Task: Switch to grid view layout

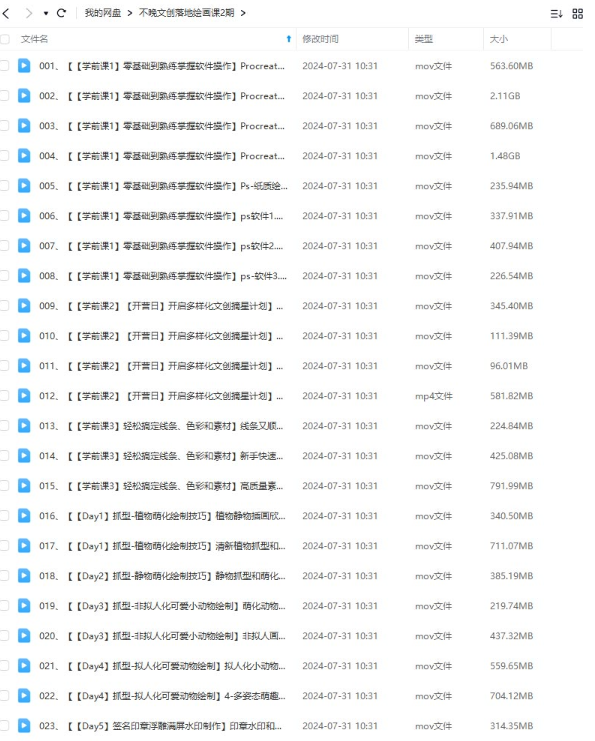Action: (x=578, y=14)
